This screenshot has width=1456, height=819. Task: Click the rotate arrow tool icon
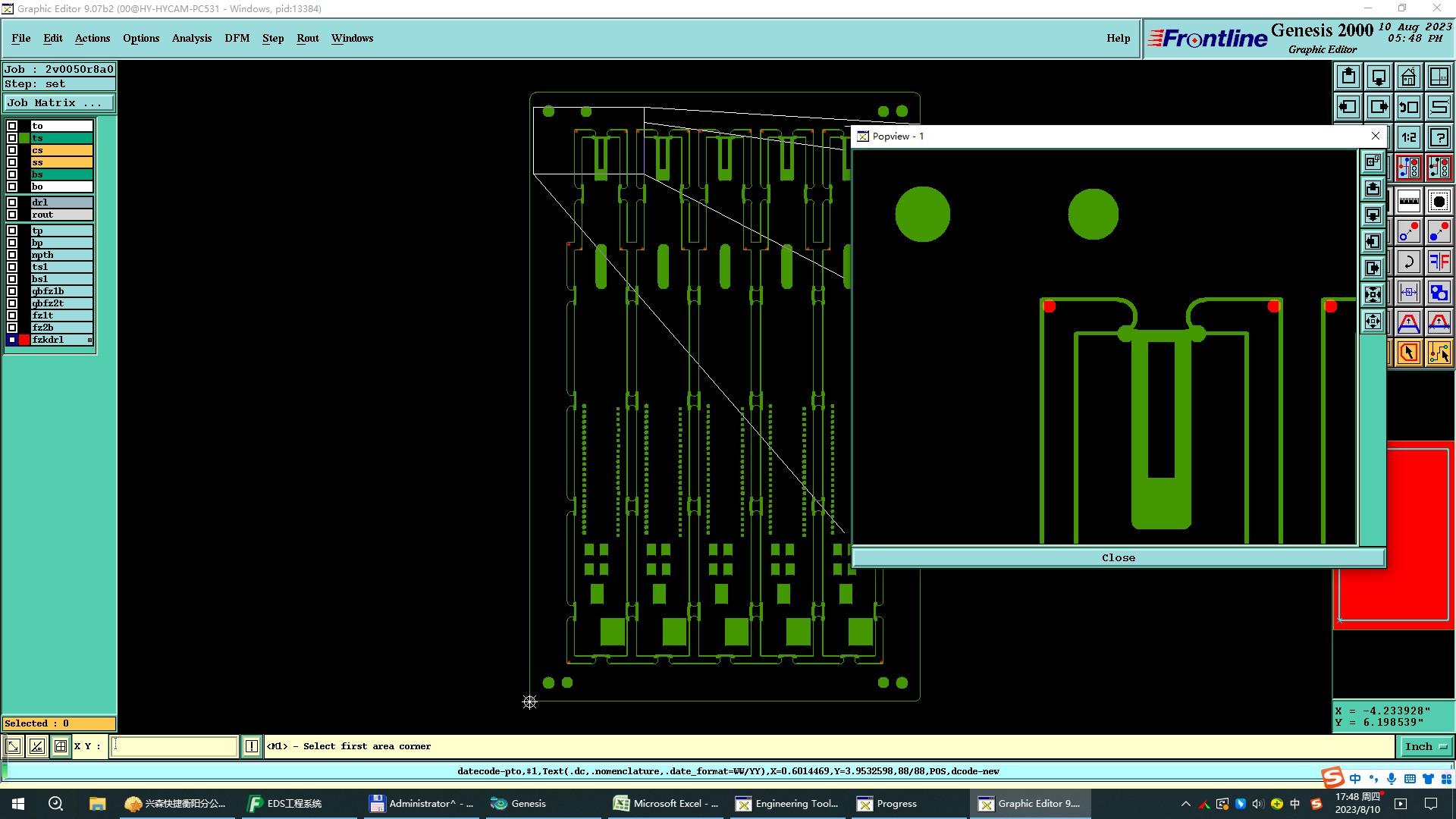1408,262
